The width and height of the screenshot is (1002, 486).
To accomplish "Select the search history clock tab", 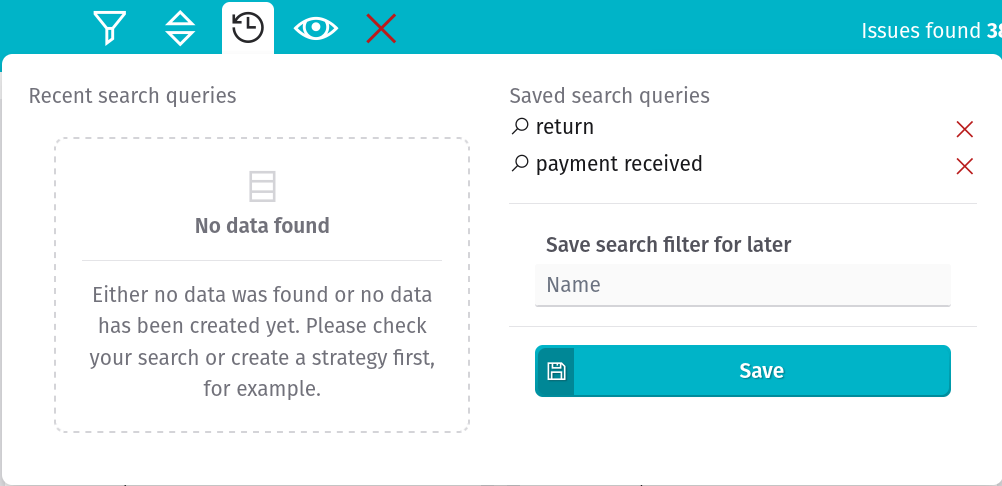I will pyautogui.click(x=248, y=29).
